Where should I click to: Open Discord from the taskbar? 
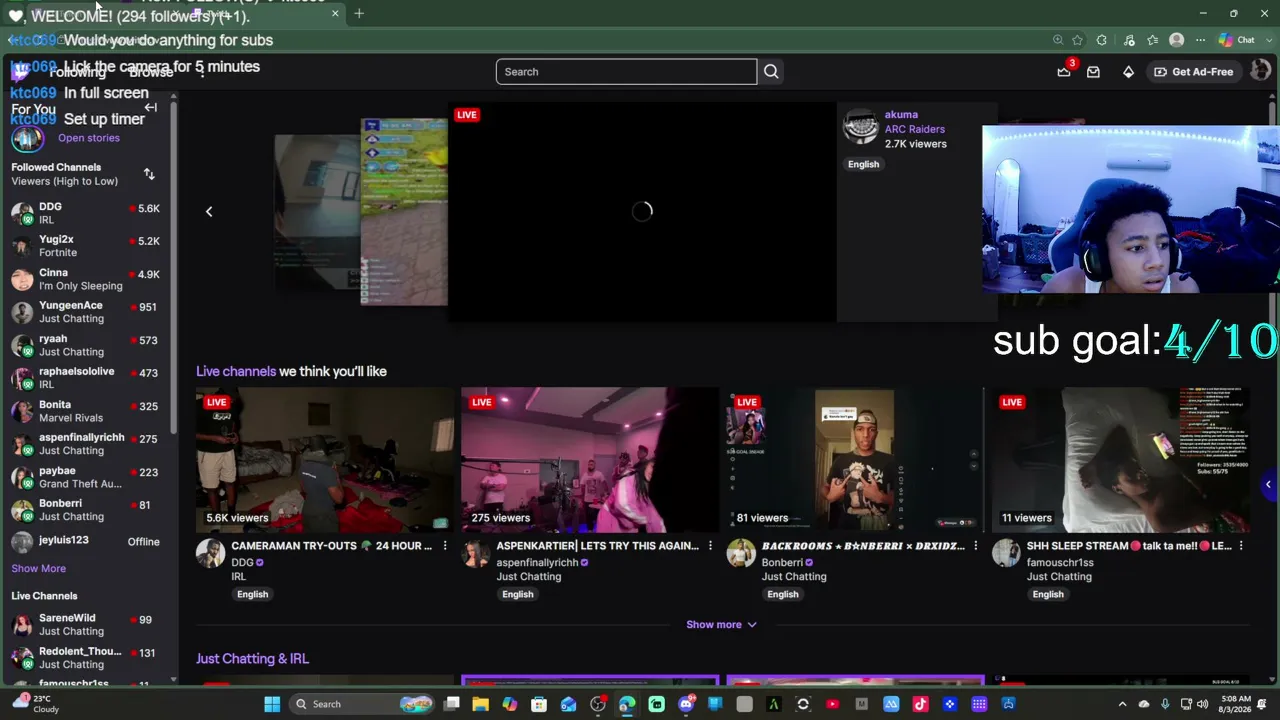pos(686,704)
